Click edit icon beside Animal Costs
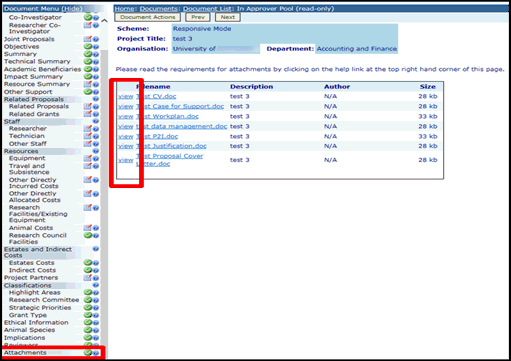Image resolution: width=511 pixels, height=361 pixels. click(x=88, y=228)
